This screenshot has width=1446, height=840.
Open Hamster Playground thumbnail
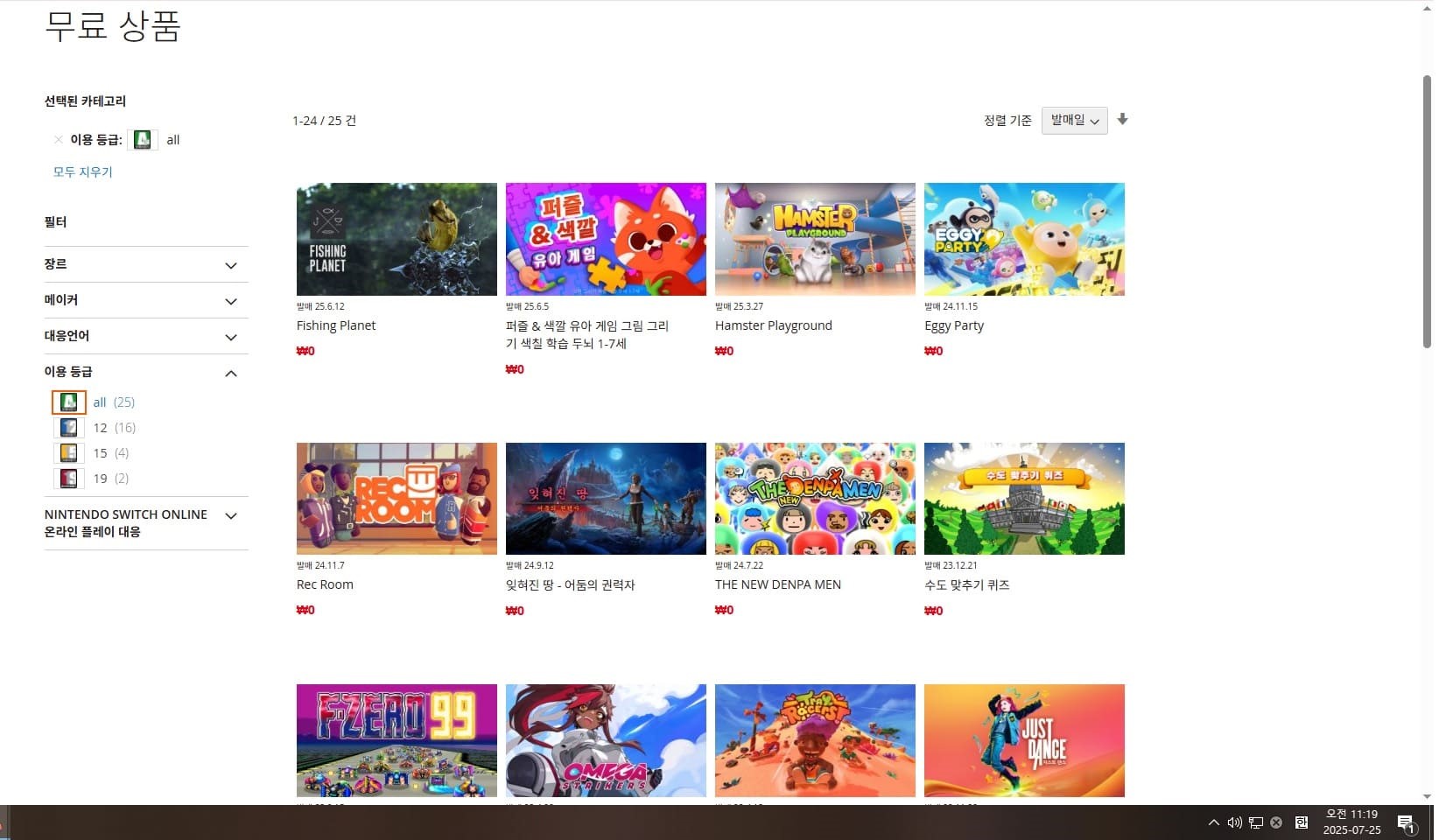point(815,239)
